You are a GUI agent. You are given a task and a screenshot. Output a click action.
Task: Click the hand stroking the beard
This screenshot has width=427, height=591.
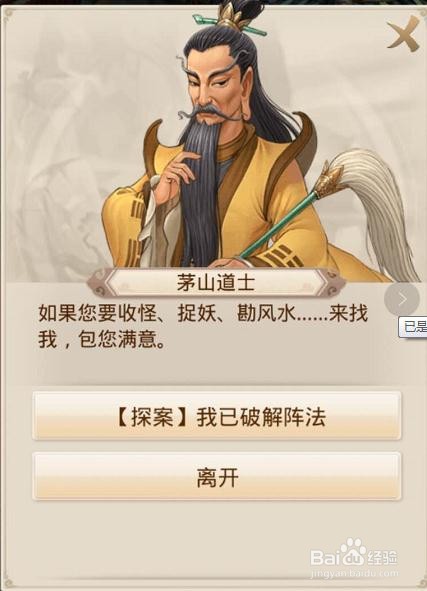tap(174, 171)
